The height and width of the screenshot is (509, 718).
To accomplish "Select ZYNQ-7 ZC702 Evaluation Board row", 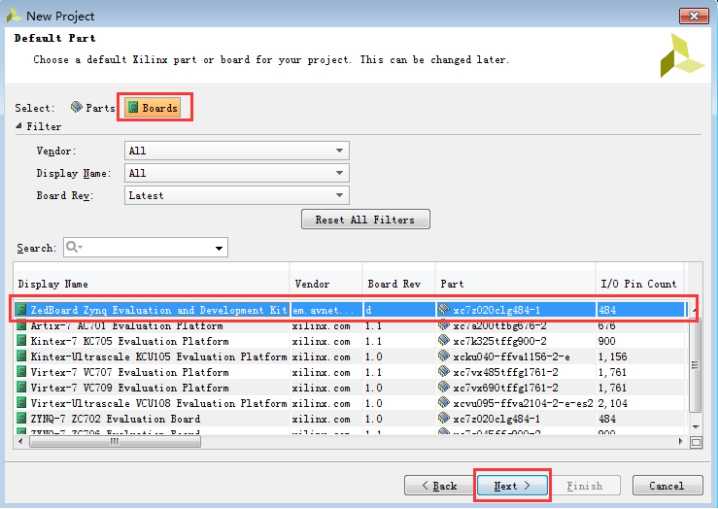I will pos(350,419).
